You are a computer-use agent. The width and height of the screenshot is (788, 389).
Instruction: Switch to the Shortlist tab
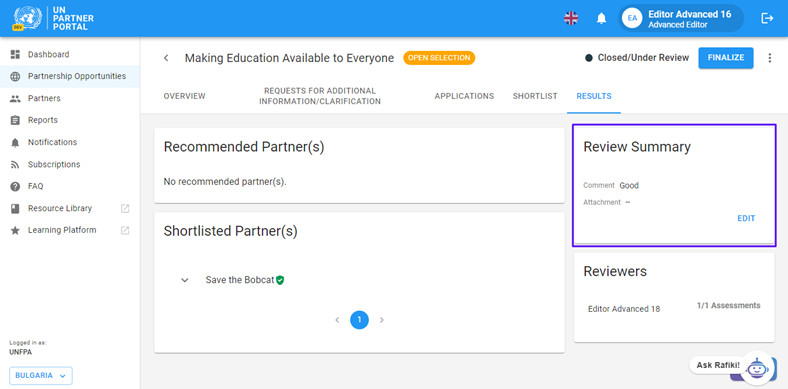pyautogui.click(x=535, y=96)
